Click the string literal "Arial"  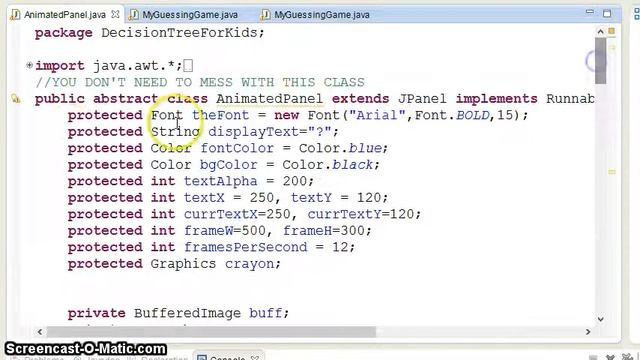378,115
